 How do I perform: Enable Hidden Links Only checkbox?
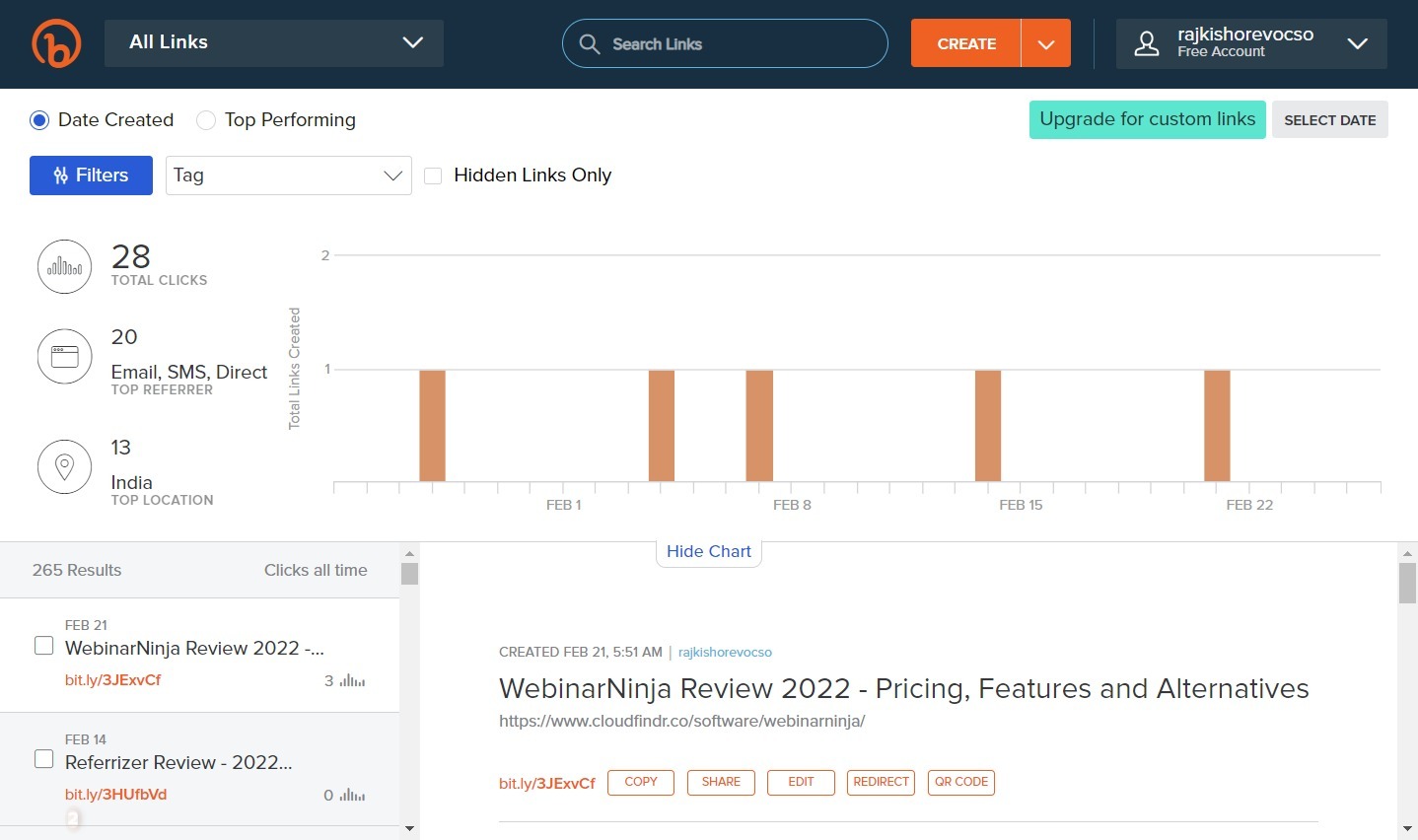click(x=433, y=175)
